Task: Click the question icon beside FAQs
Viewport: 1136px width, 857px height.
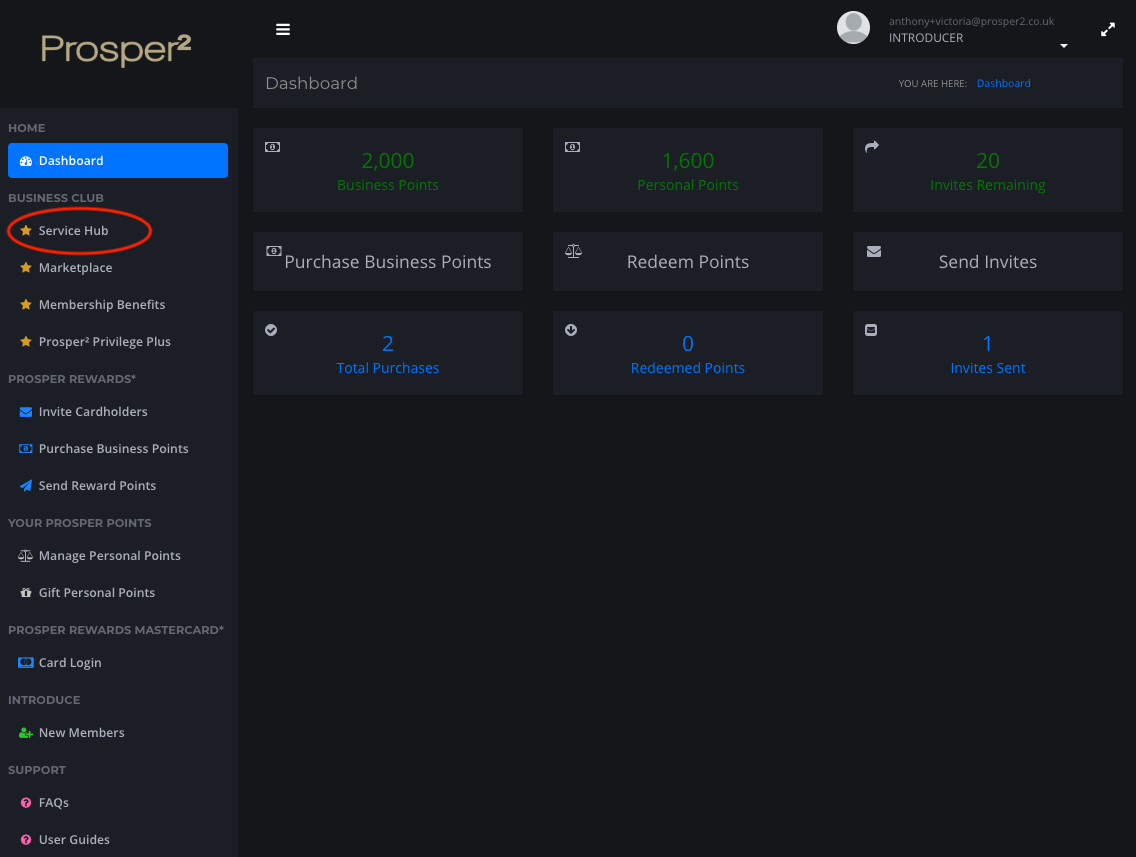Action: (26, 803)
